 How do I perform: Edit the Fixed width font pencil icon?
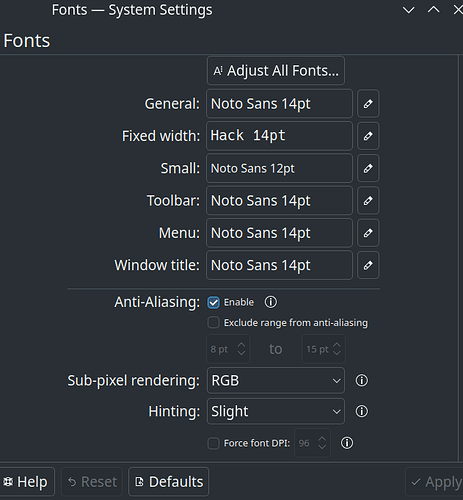(x=368, y=136)
